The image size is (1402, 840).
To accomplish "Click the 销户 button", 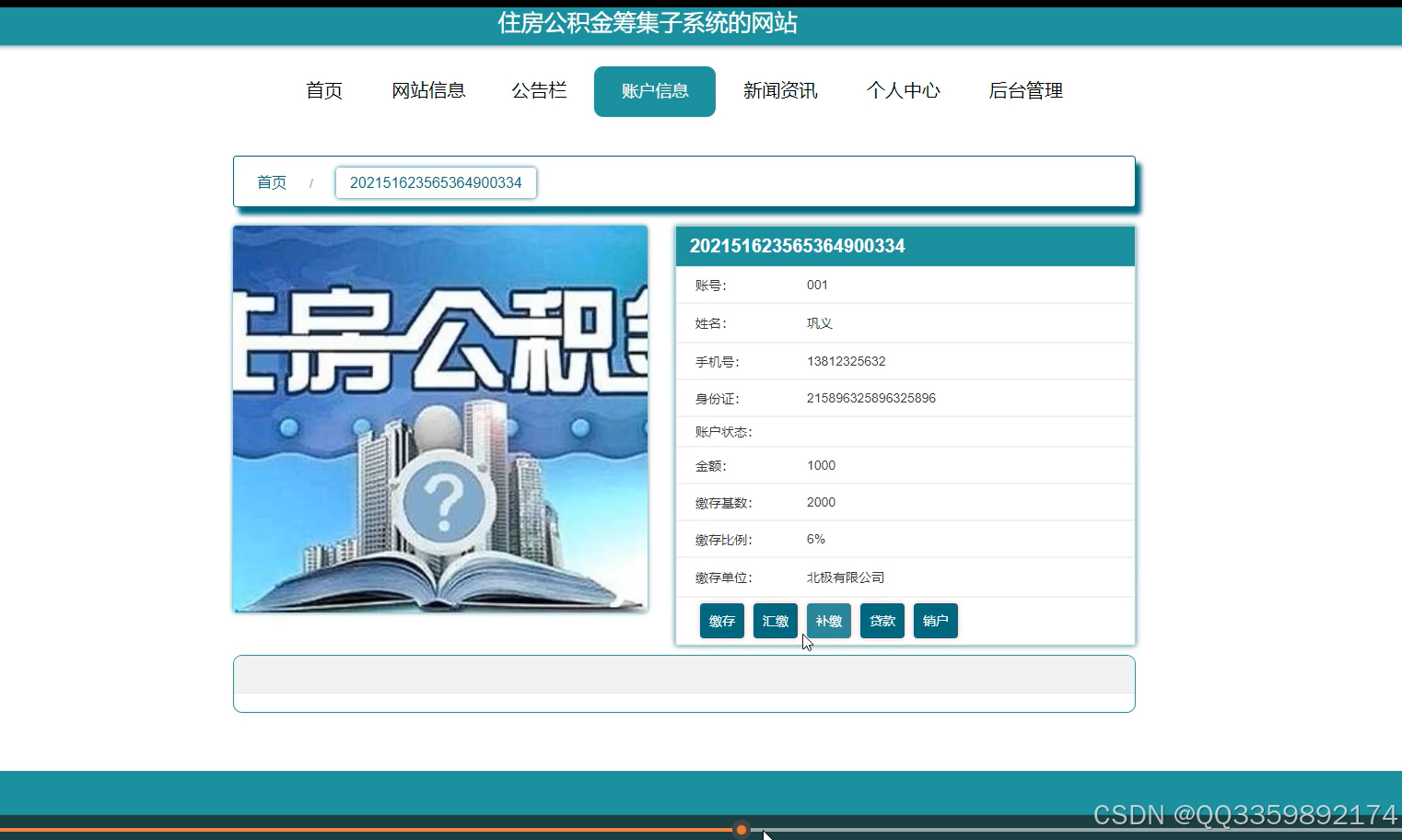I will [x=936, y=621].
